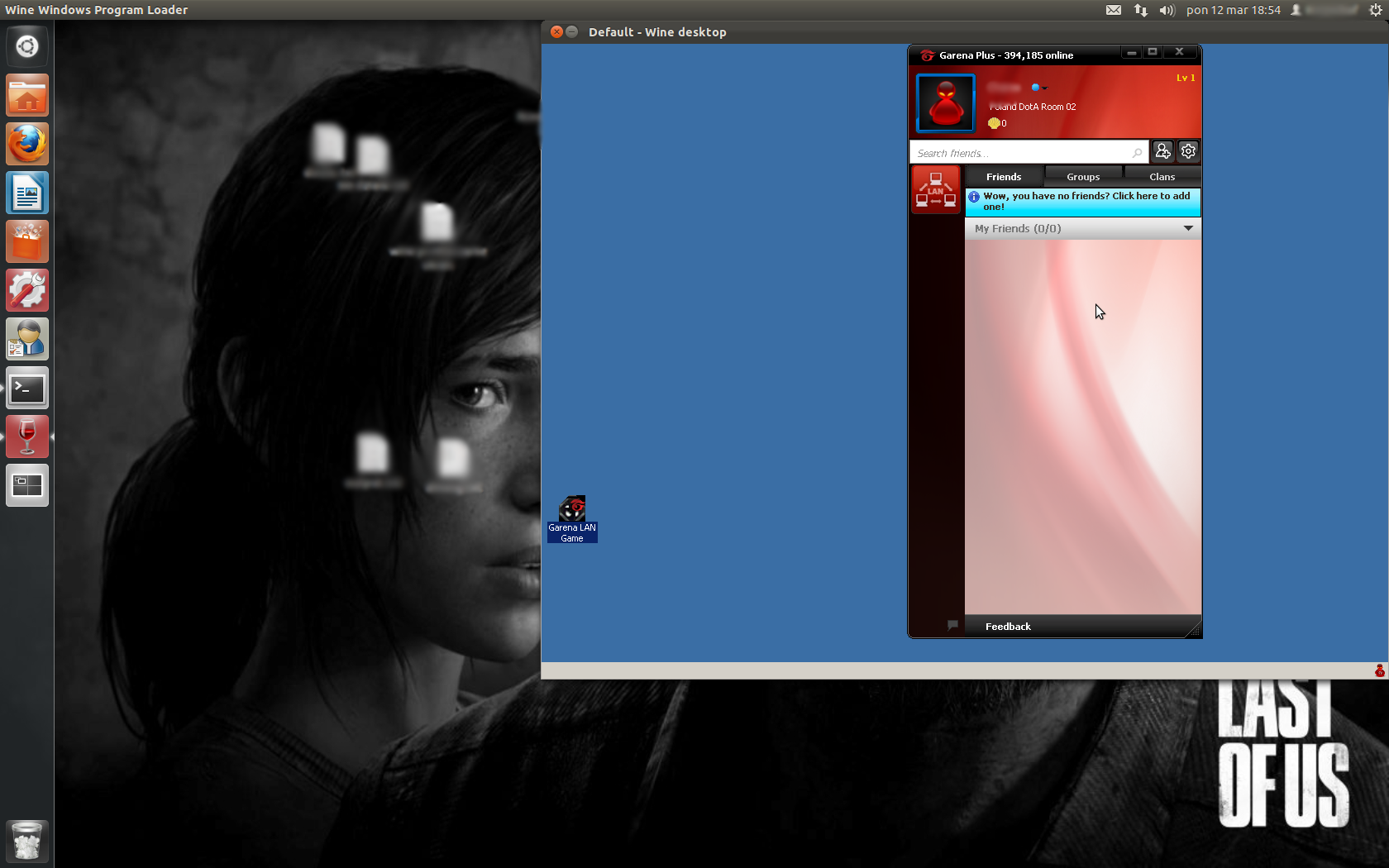Viewport: 1389px width, 868px height.
Task: Click the gold shell currency icon
Action: [x=994, y=123]
